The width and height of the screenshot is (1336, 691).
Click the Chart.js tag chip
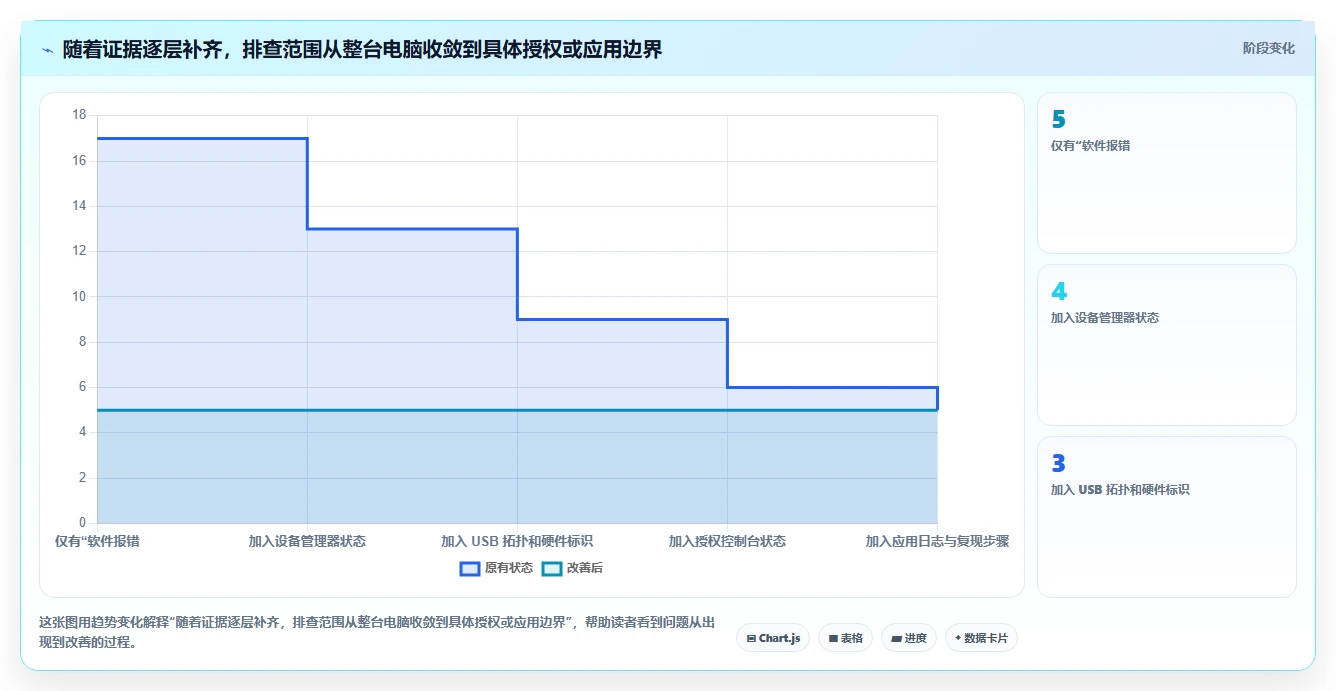pyautogui.click(x=773, y=638)
